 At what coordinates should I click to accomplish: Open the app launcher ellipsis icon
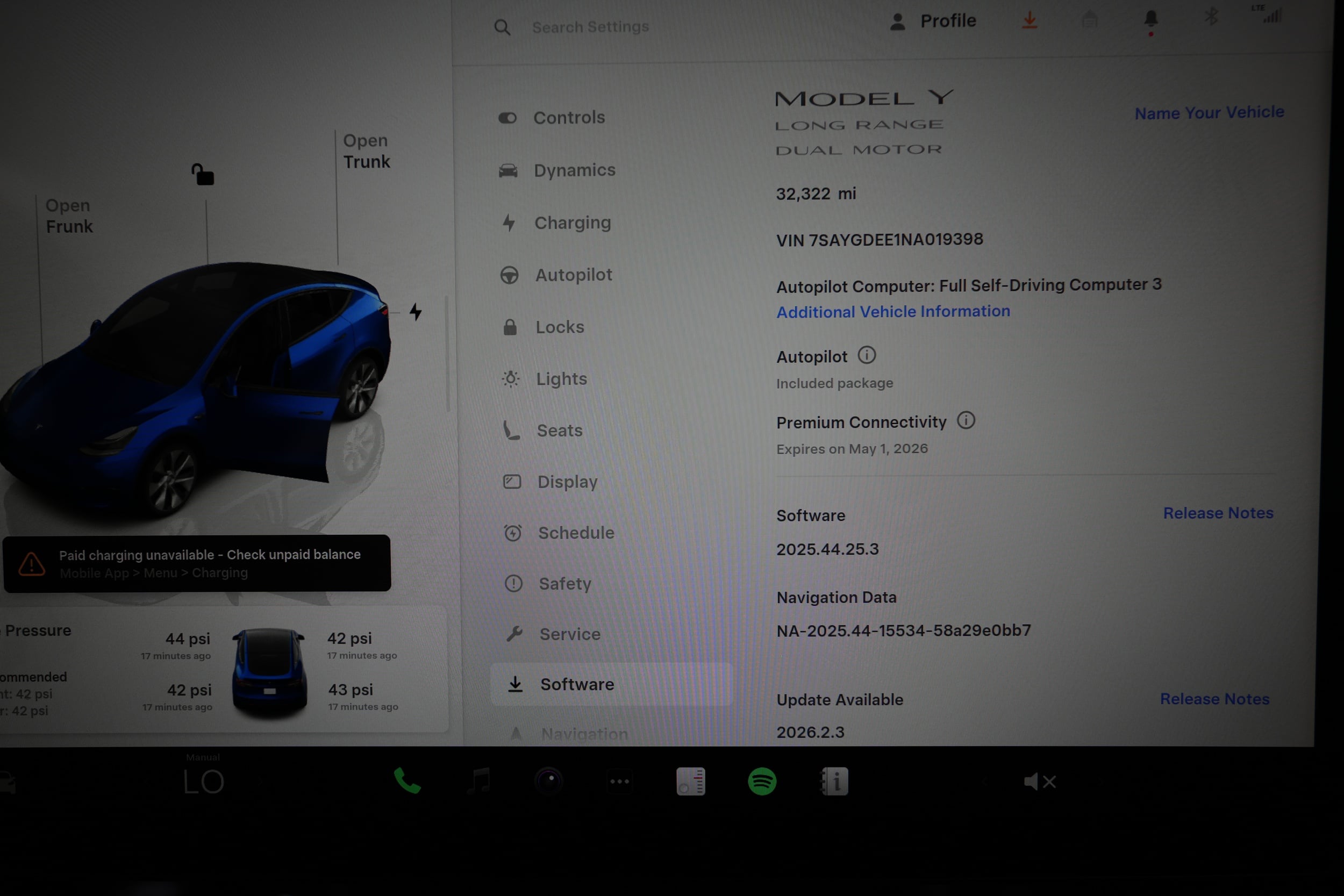(620, 782)
